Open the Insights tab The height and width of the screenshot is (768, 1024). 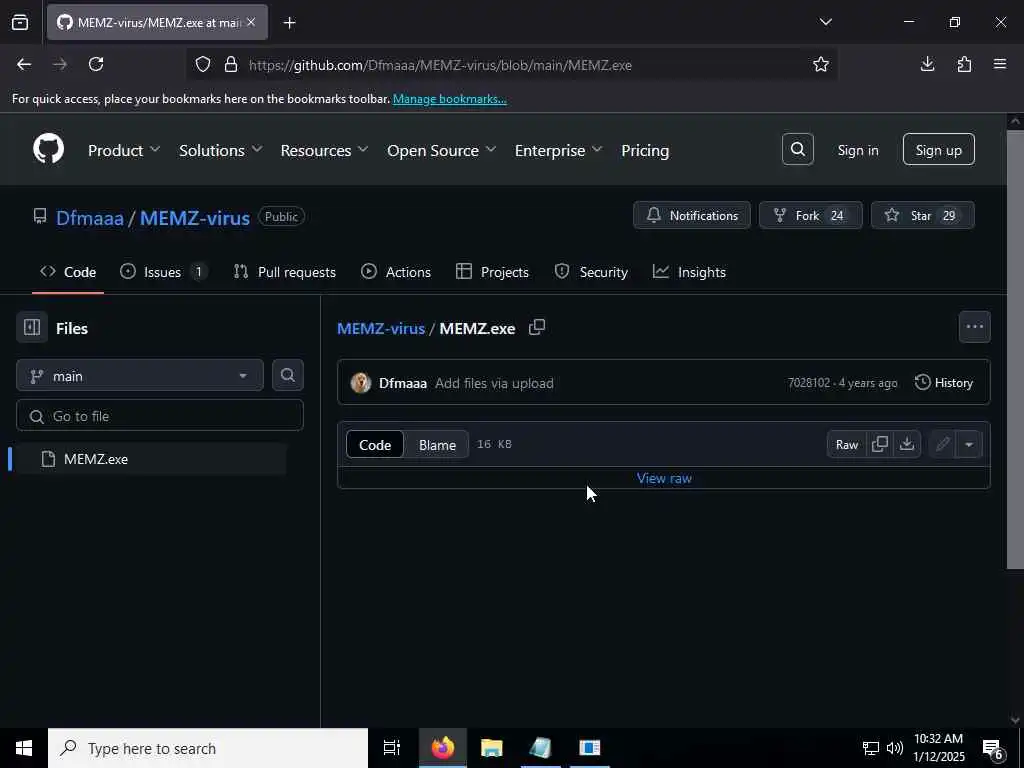689,272
